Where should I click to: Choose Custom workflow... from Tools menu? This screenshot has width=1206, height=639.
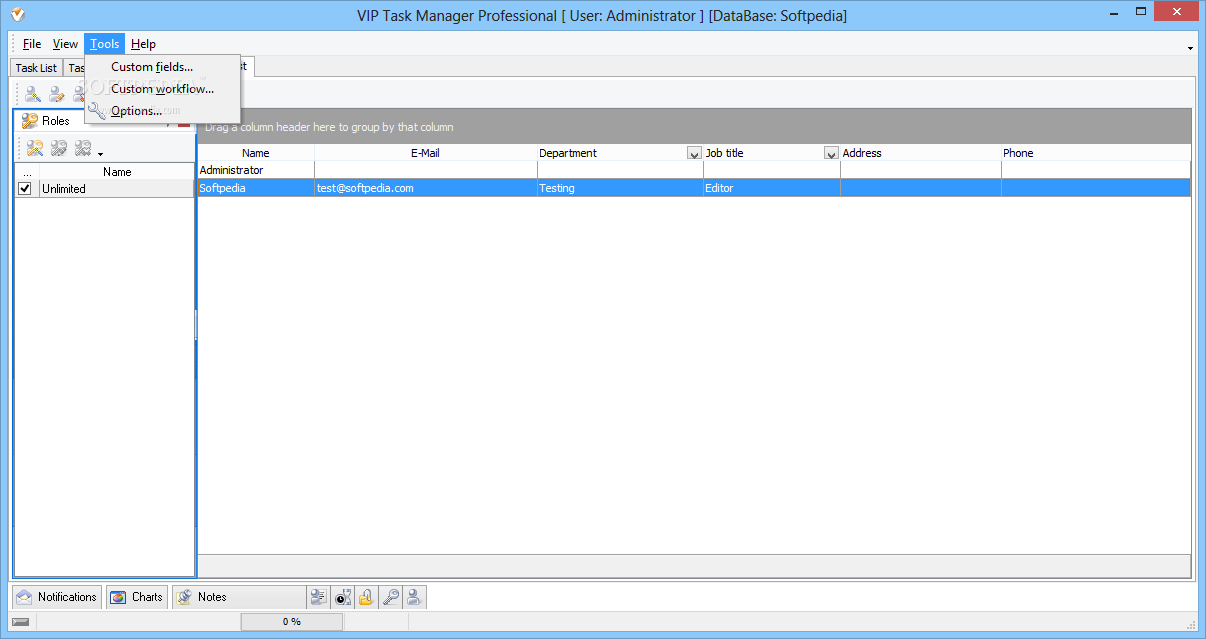[x=162, y=89]
